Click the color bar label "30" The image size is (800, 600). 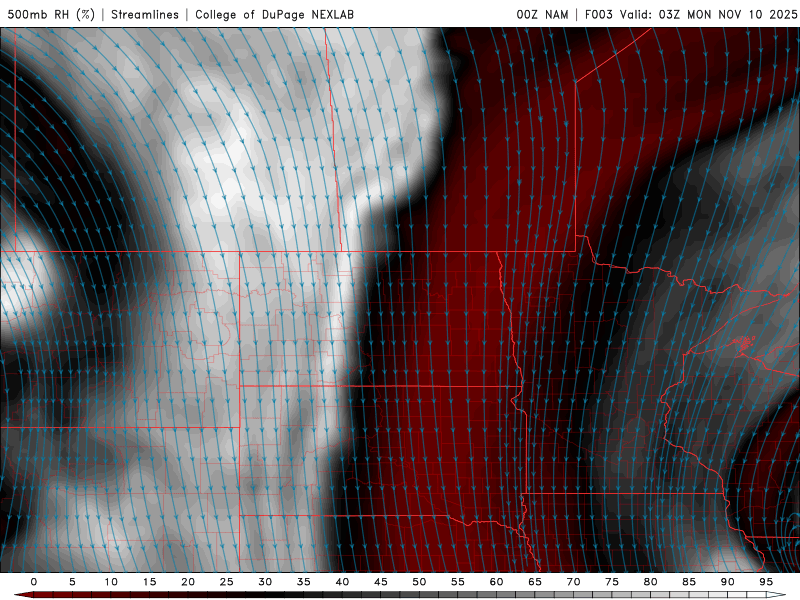265,582
